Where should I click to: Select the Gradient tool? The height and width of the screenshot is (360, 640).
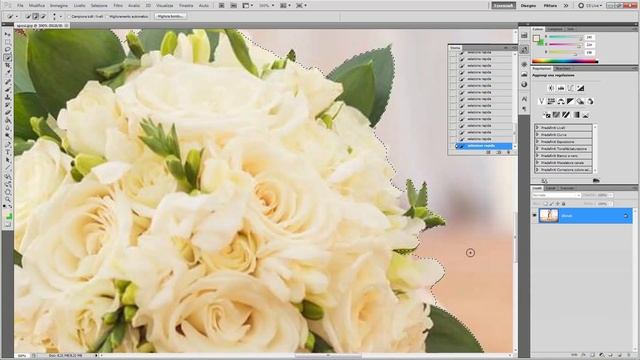pyautogui.click(x=8, y=121)
